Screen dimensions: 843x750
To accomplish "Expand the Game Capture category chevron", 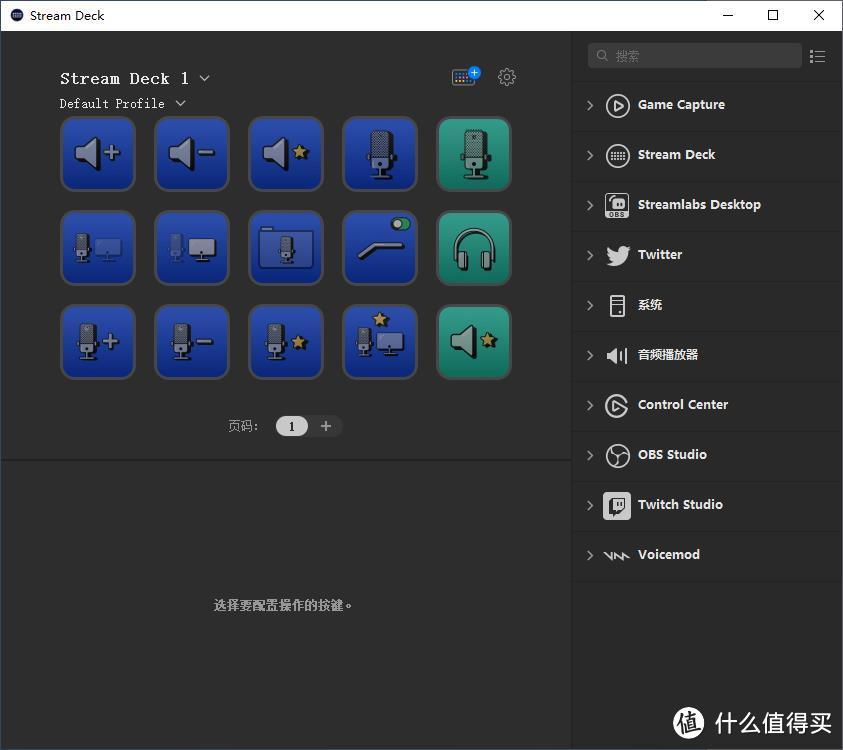I will 590,105.
